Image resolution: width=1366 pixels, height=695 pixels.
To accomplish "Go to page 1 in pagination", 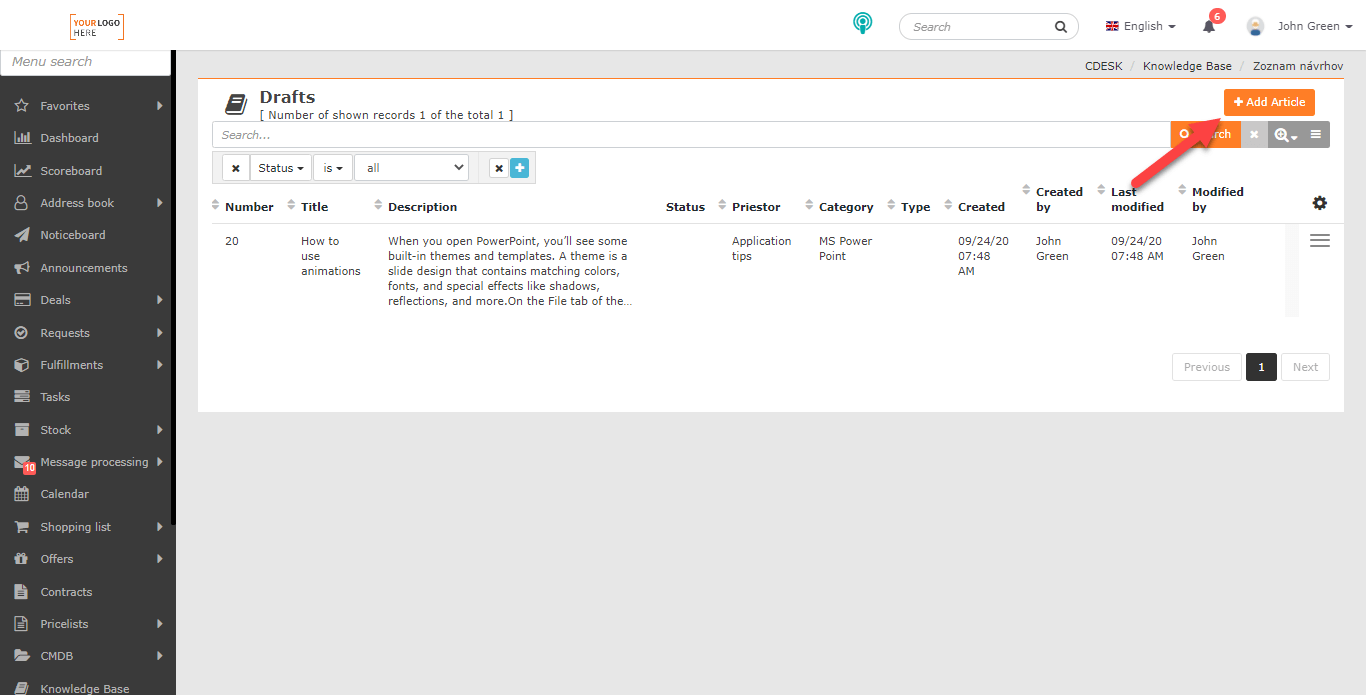I will click(x=1261, y=367).
